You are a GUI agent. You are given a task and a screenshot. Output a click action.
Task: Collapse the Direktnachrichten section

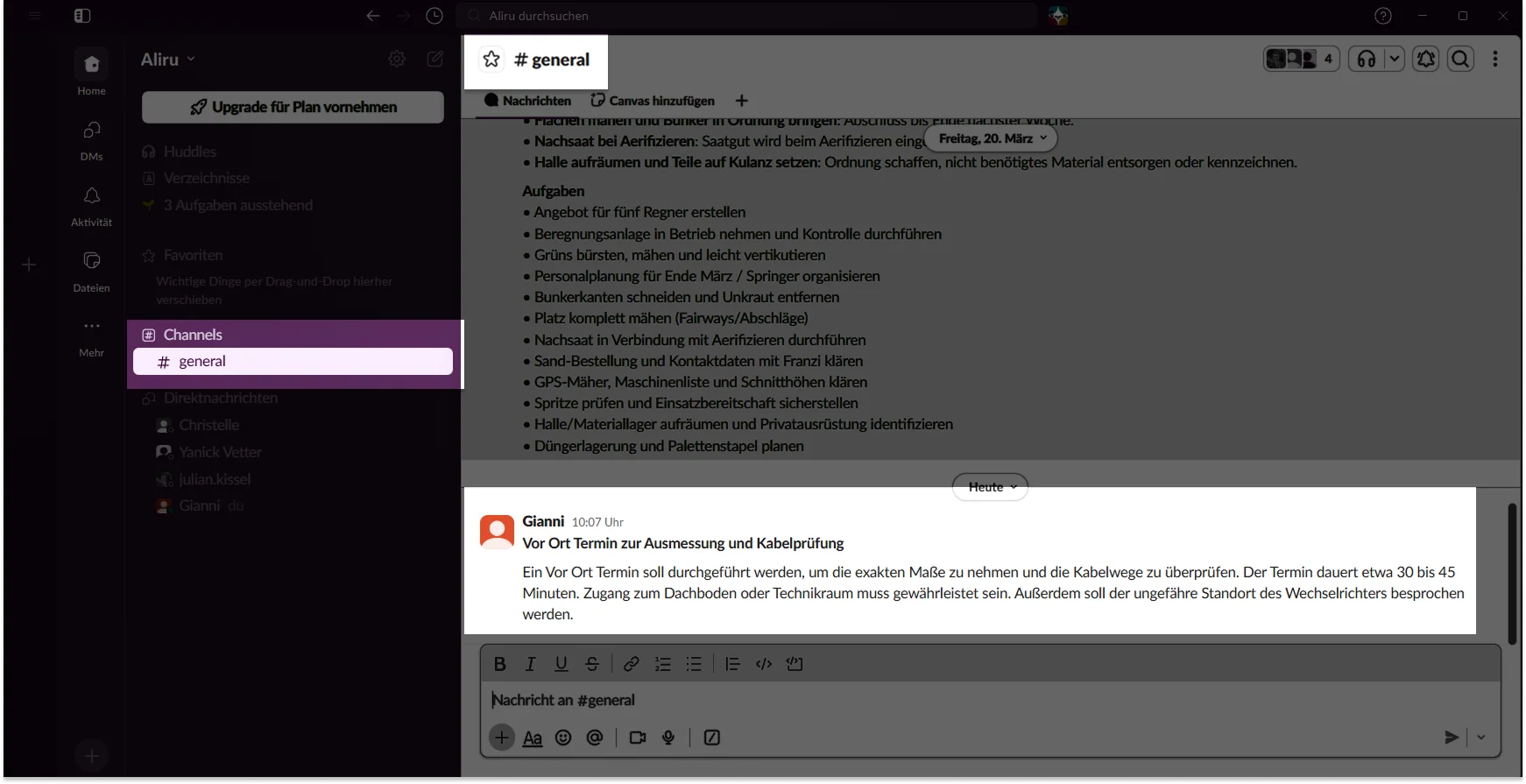coord(220,398)
